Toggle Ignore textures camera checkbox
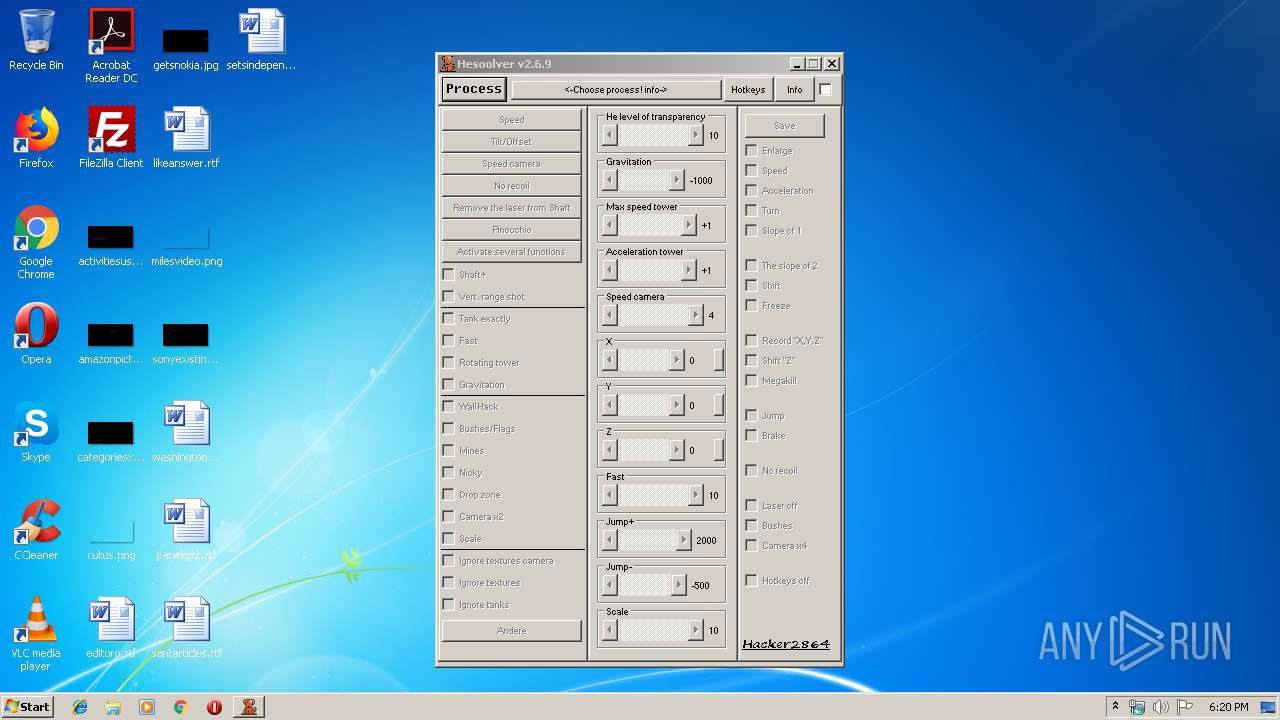The height and width of the screenshot is (720, 1280). (x=448, y=560)
